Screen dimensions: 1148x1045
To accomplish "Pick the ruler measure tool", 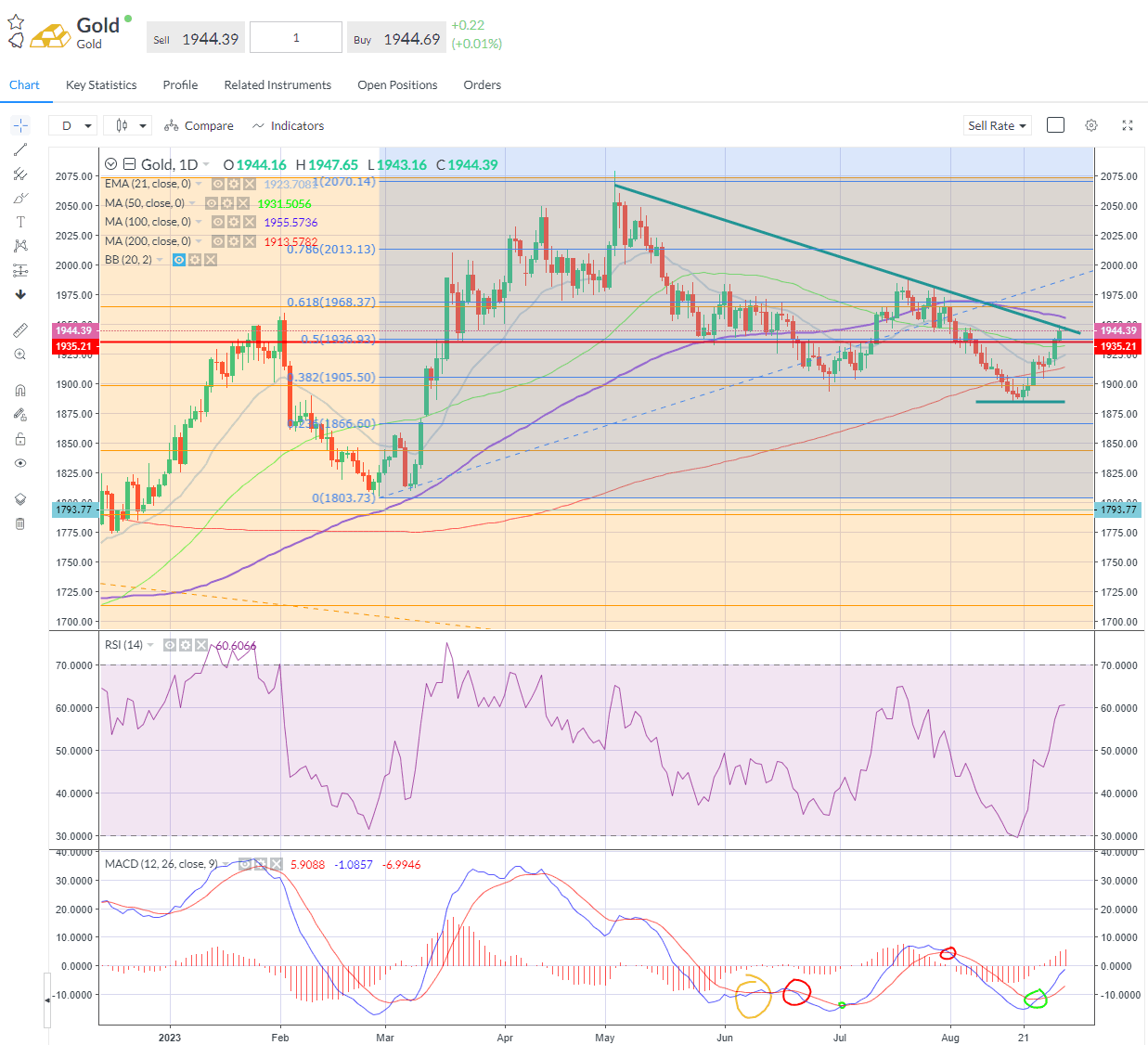I will click(20, 330).
